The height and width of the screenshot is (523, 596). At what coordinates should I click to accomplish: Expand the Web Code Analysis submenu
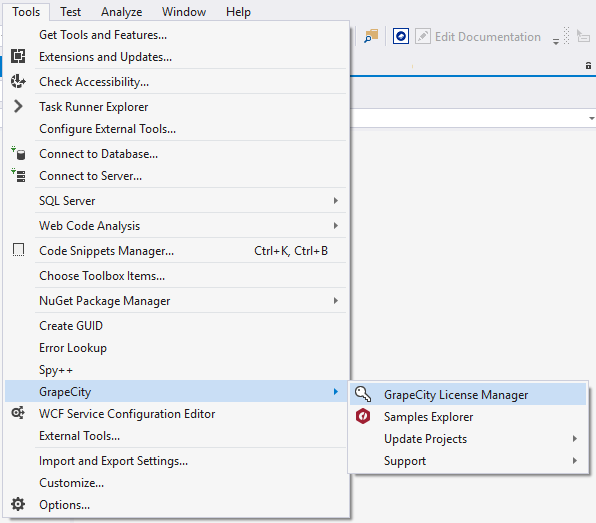coord(335,225)
